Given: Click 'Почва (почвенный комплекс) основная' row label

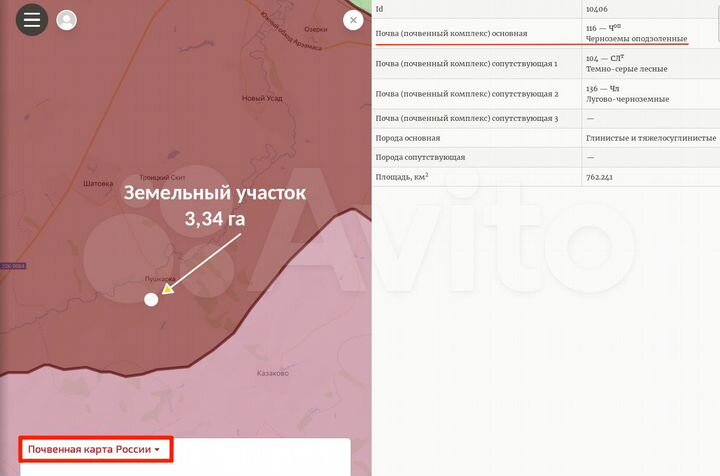Looking at the screenshot, I should click(x=451, y=34).
